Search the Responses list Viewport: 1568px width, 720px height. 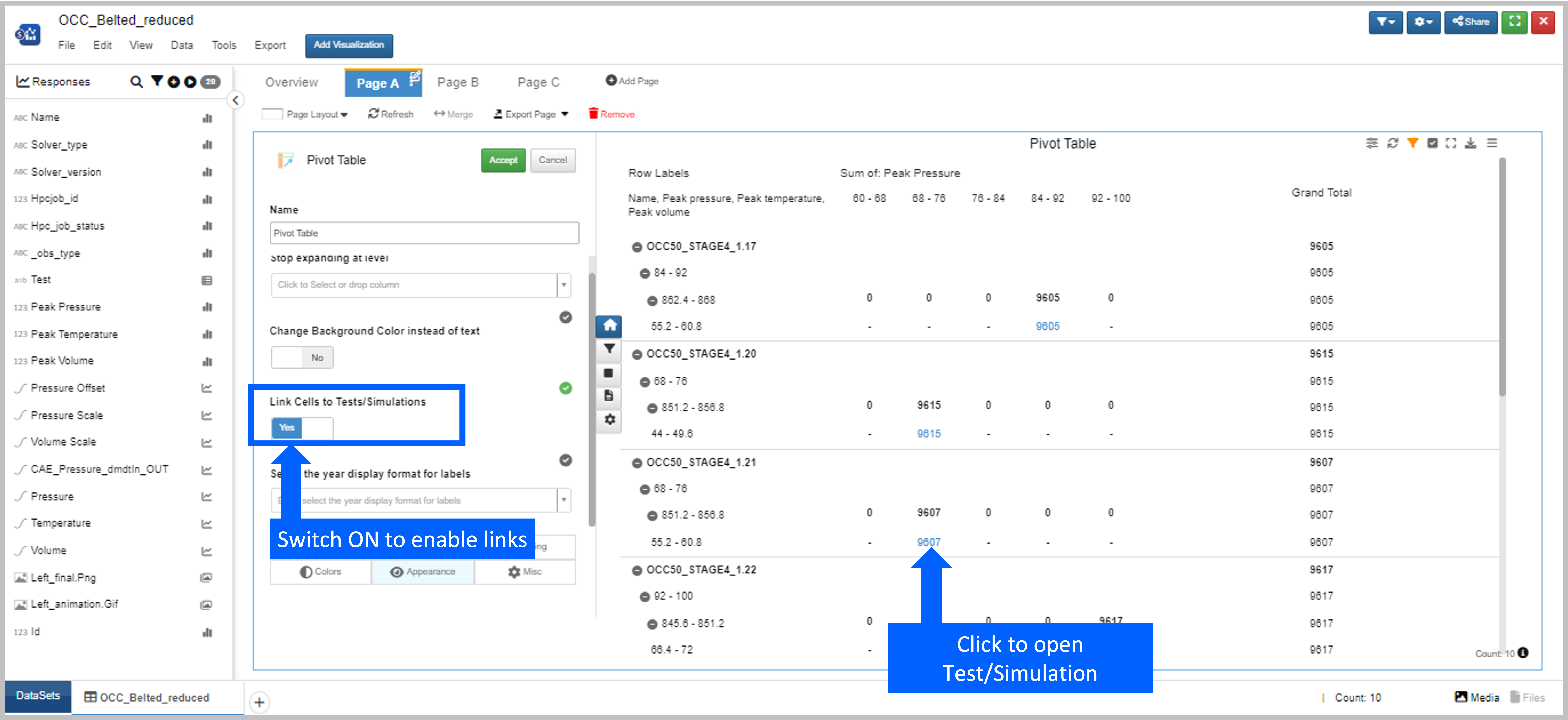point(136,82)
